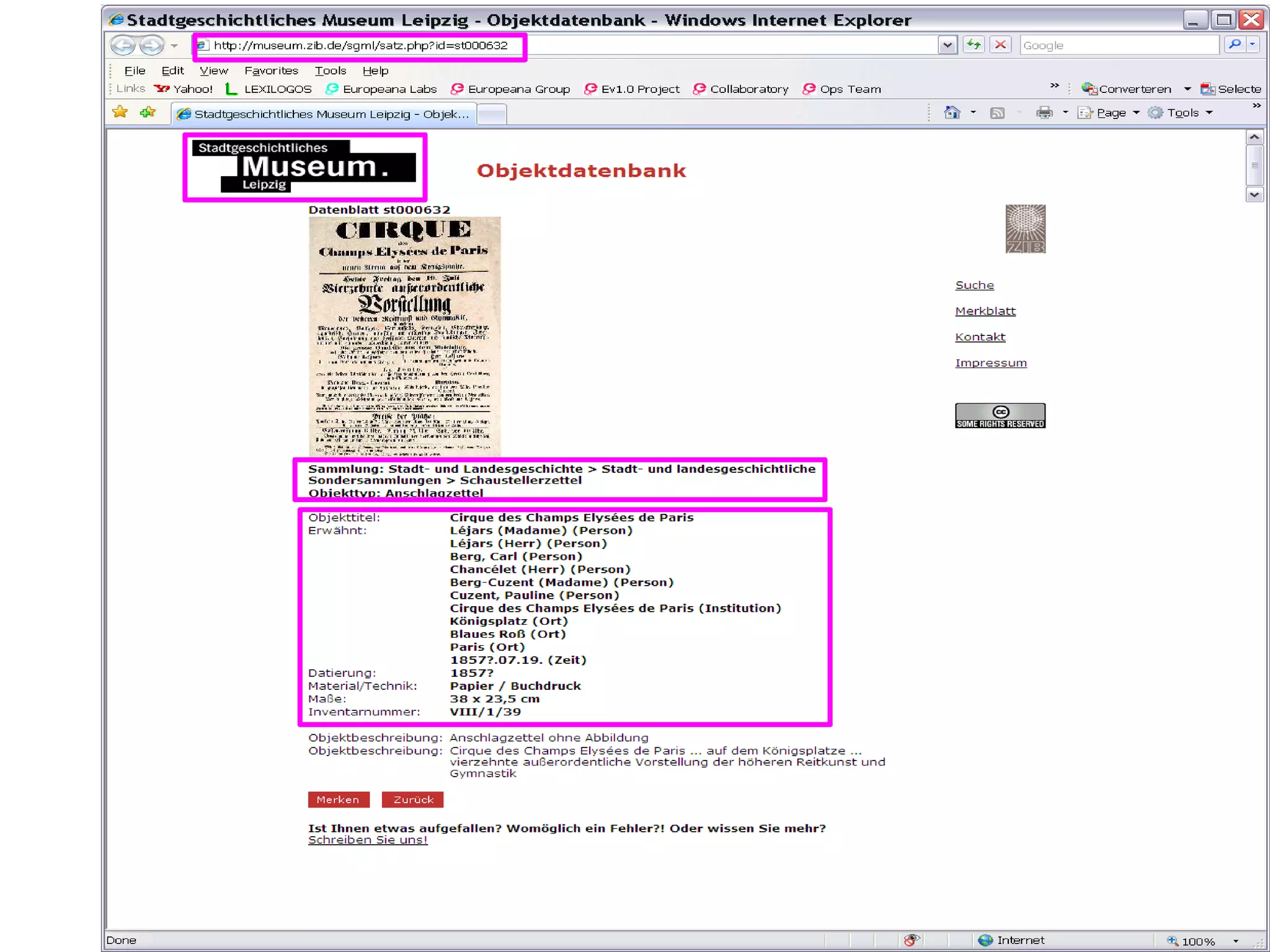1270x952 pixels.
Task: Click the Schreiben Sie uns! link
Action: pyautogui.click(x=368, y=840)
